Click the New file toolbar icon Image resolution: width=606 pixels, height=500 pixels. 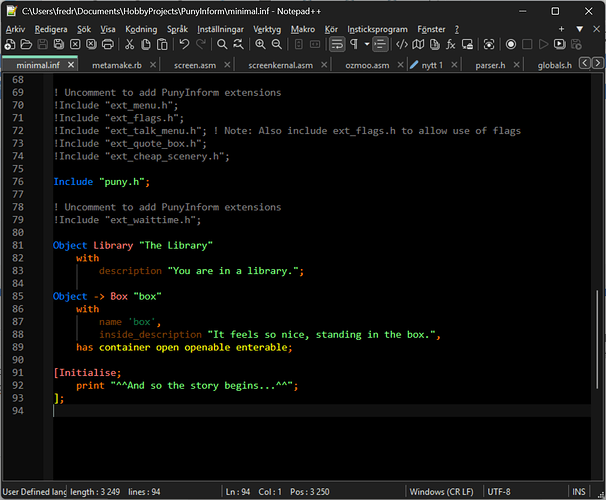10,44
